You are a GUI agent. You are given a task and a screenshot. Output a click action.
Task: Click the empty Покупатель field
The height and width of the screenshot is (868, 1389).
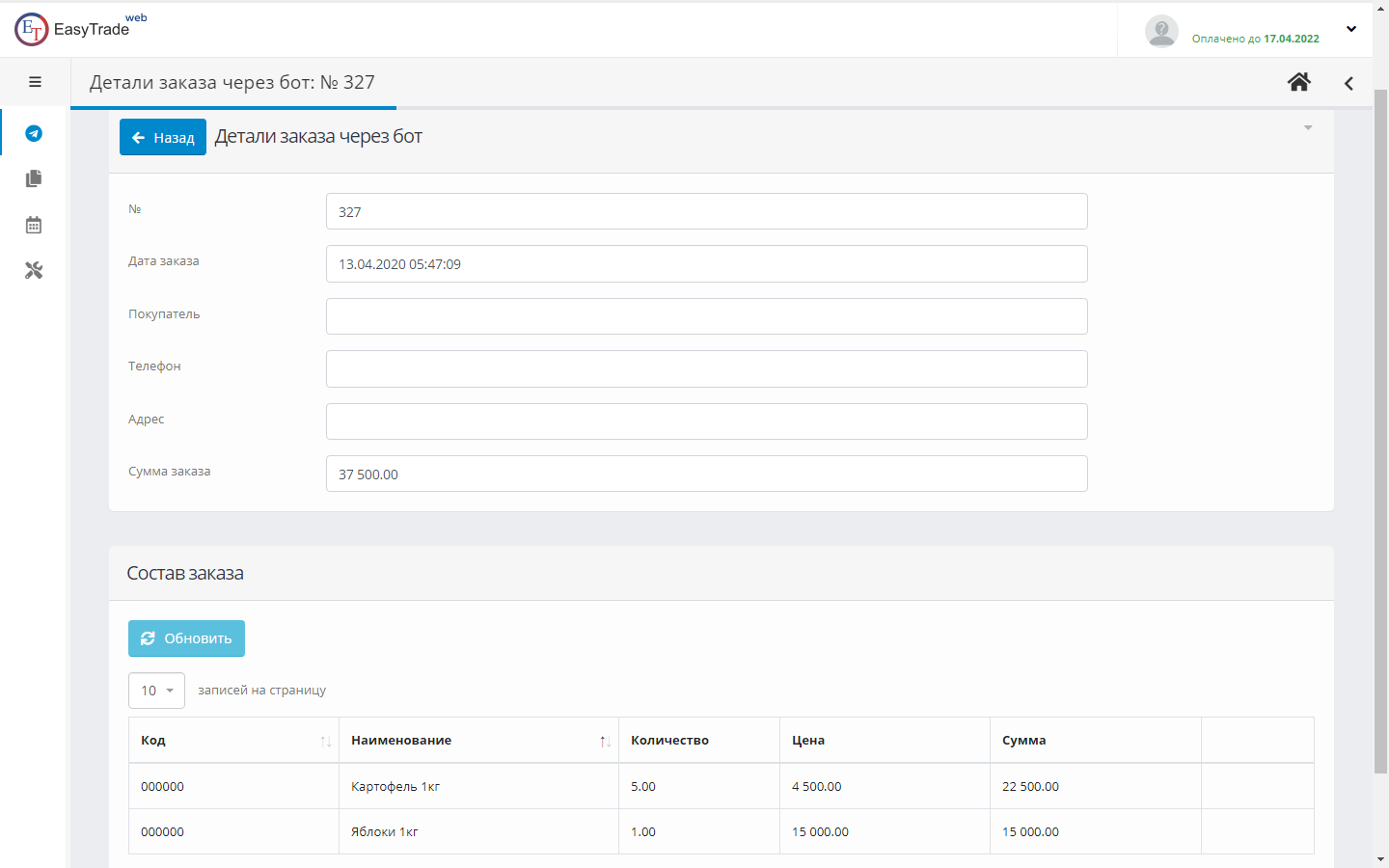point(707,316)
